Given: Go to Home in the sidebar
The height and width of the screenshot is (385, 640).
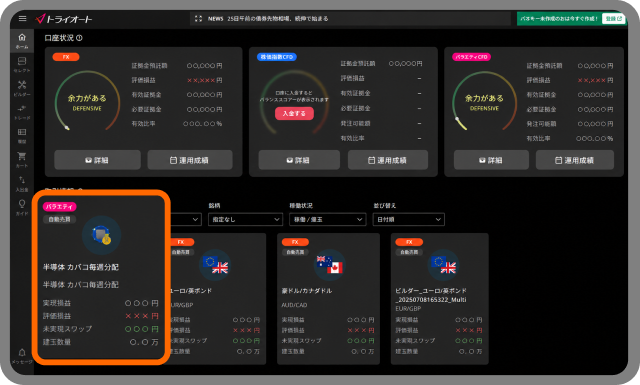Looking at the screenshot, I should pos(22,41).
